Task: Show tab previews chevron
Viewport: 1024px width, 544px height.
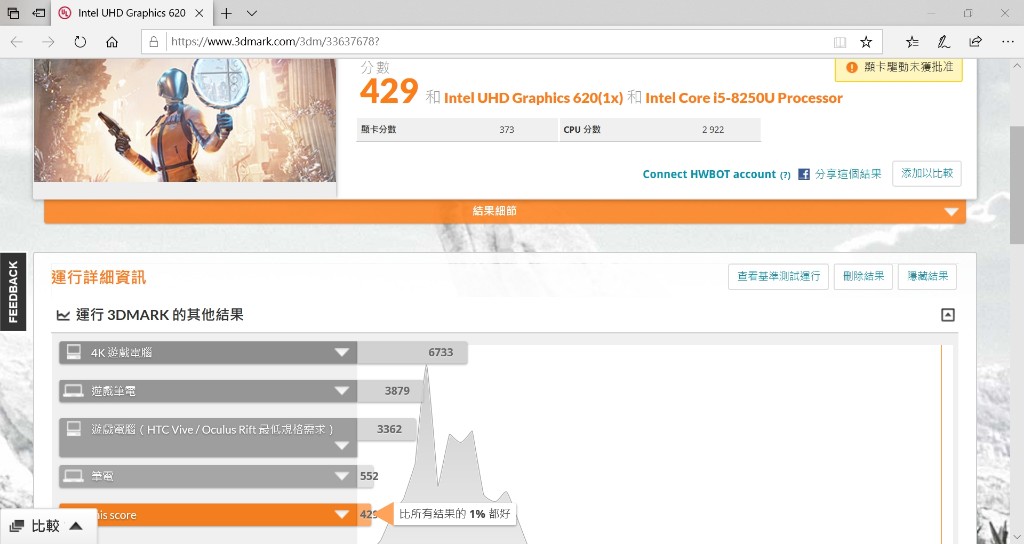Action: 251,13
